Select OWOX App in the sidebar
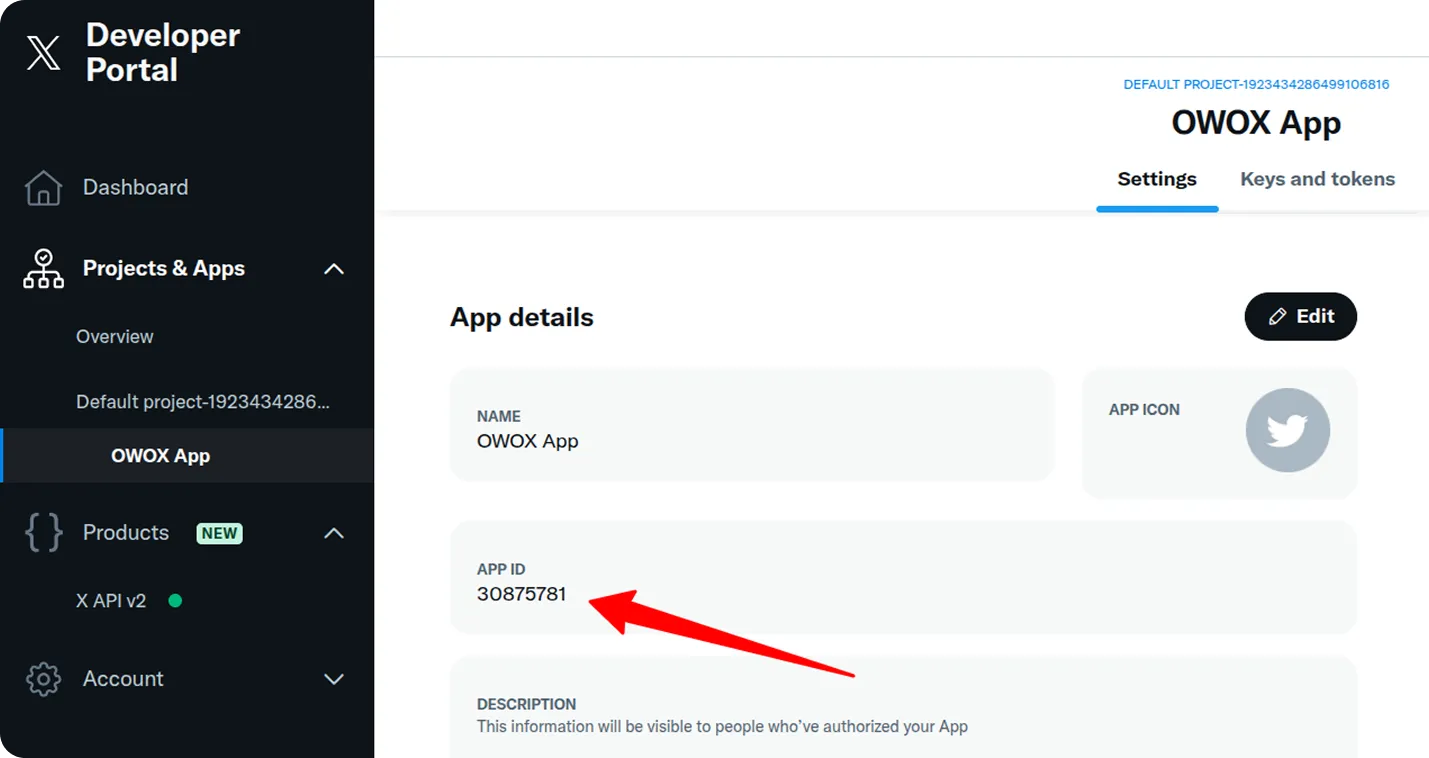1429x758 pixels. (160, 455)
